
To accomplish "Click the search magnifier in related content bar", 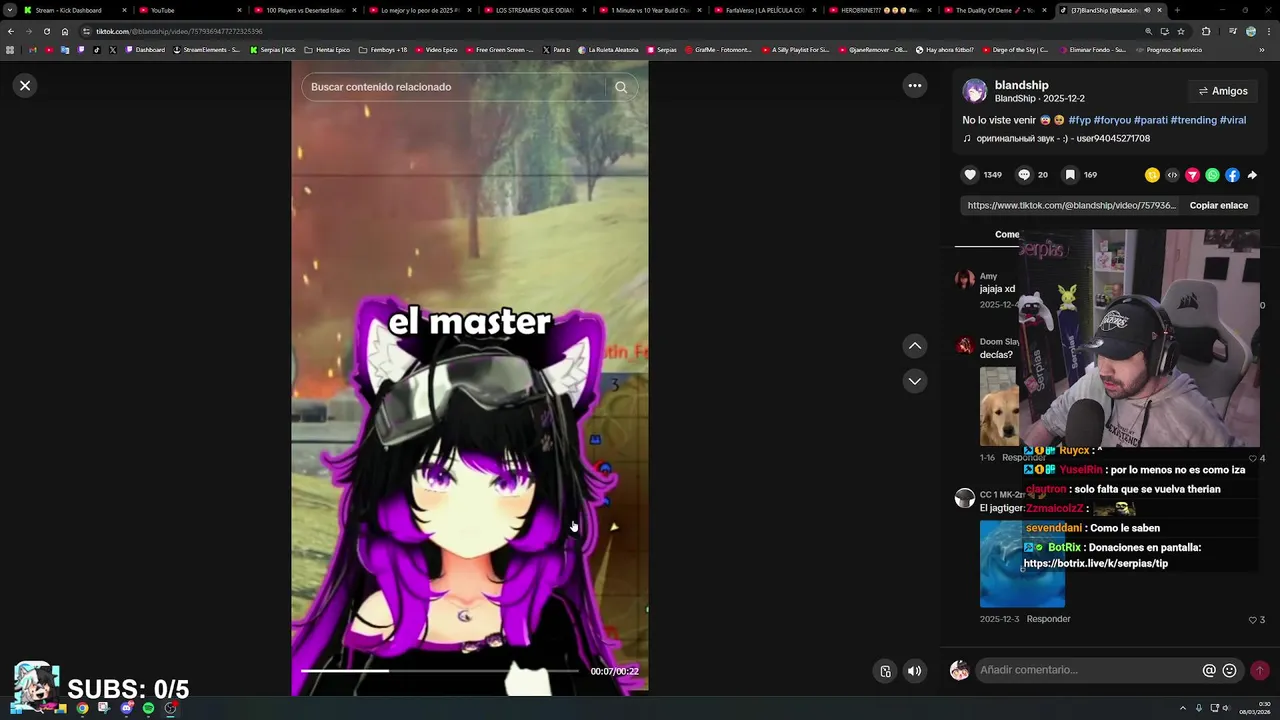I will (621, 87).
